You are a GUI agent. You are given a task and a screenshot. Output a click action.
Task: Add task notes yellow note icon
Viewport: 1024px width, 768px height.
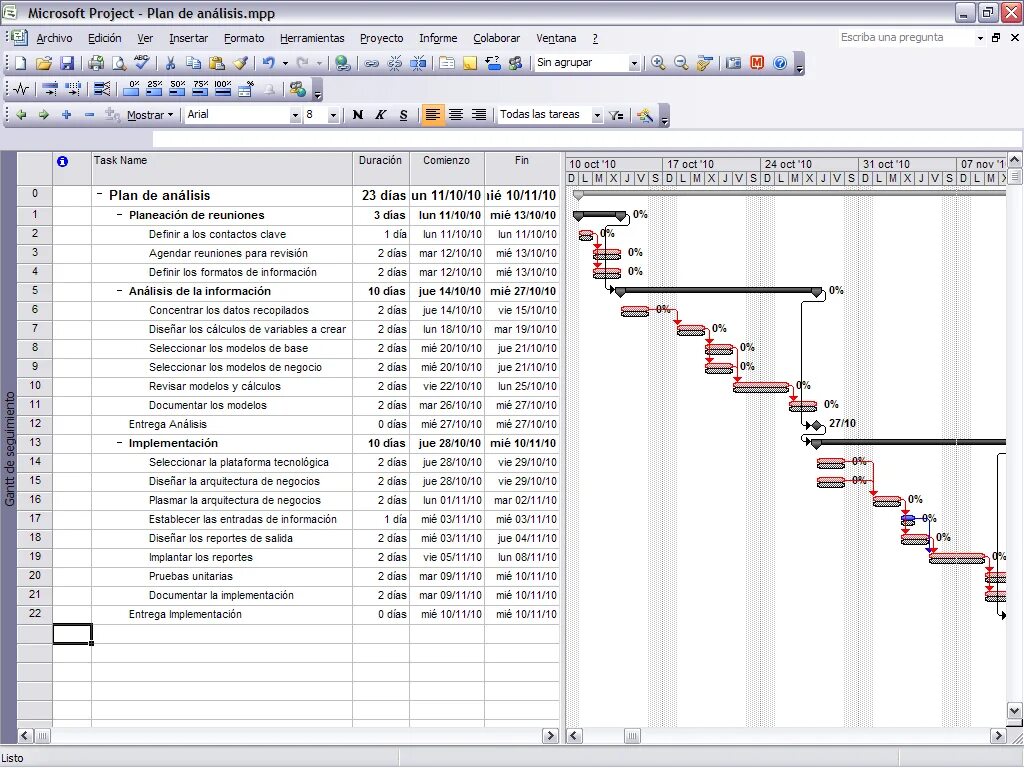coord(470,63)
